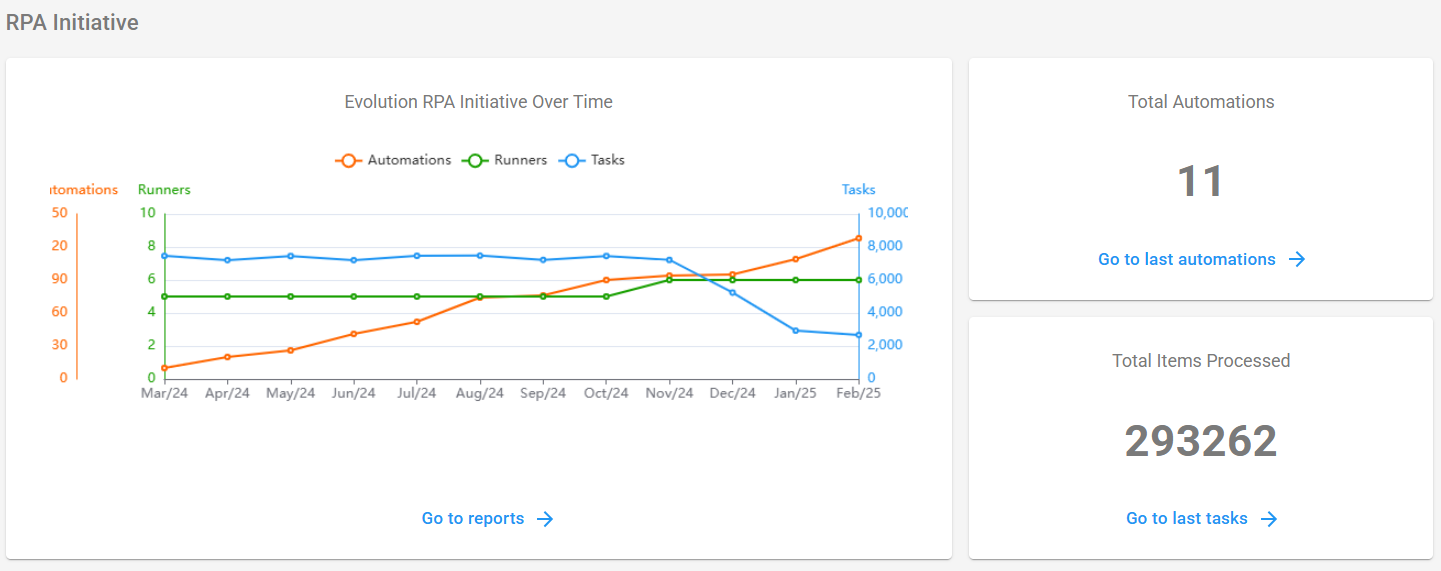Click the Dec/24 x-axis label
Viewport: 1441px width, 571px height.
point(732,393)
